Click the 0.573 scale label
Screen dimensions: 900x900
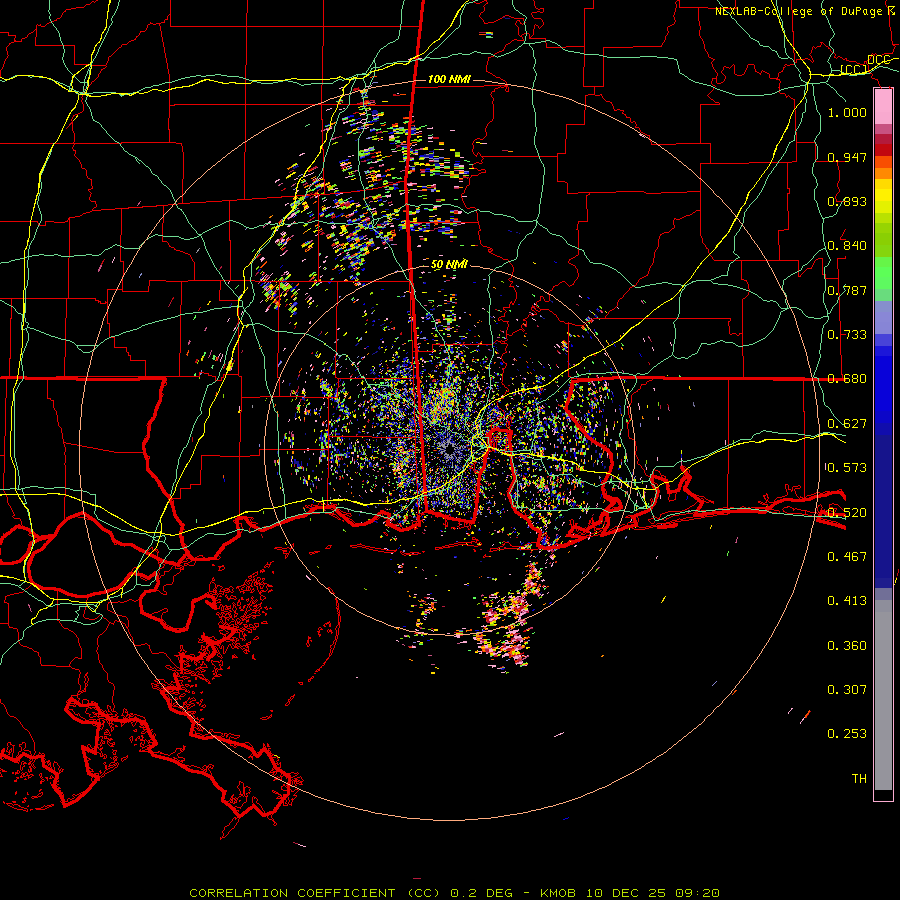(x=847, y=468)
